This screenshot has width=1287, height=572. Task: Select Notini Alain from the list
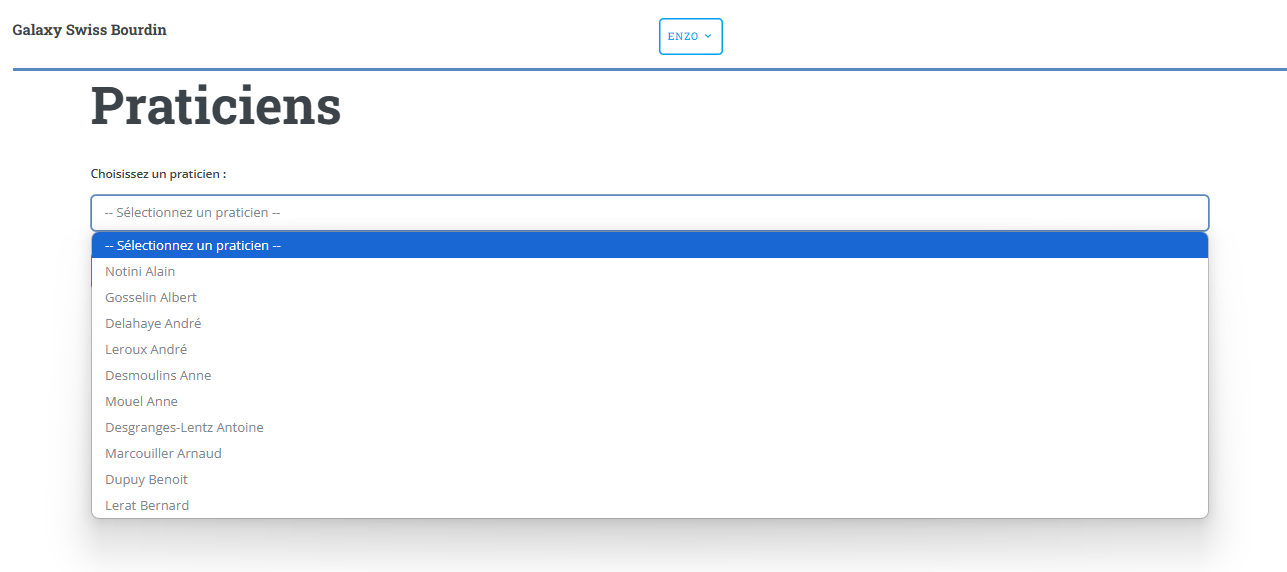[140, 271]
